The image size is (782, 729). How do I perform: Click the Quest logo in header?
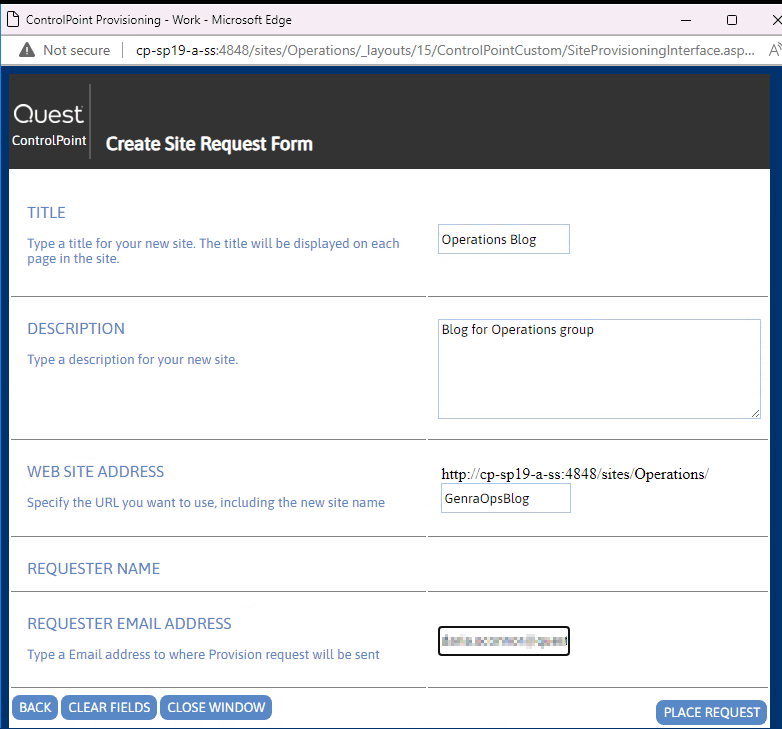click(x=49, y=114)
